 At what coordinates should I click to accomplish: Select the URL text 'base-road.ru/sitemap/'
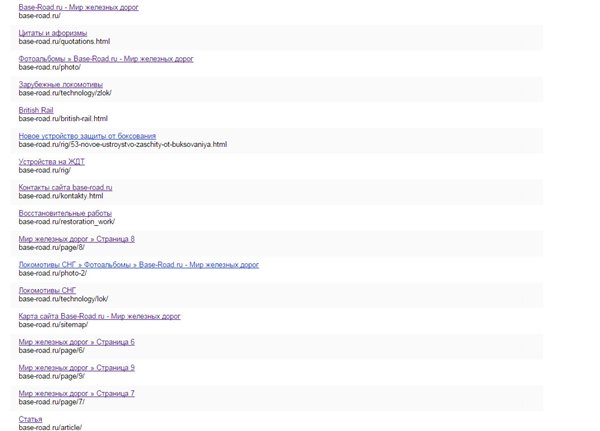(x=54, y=325)
